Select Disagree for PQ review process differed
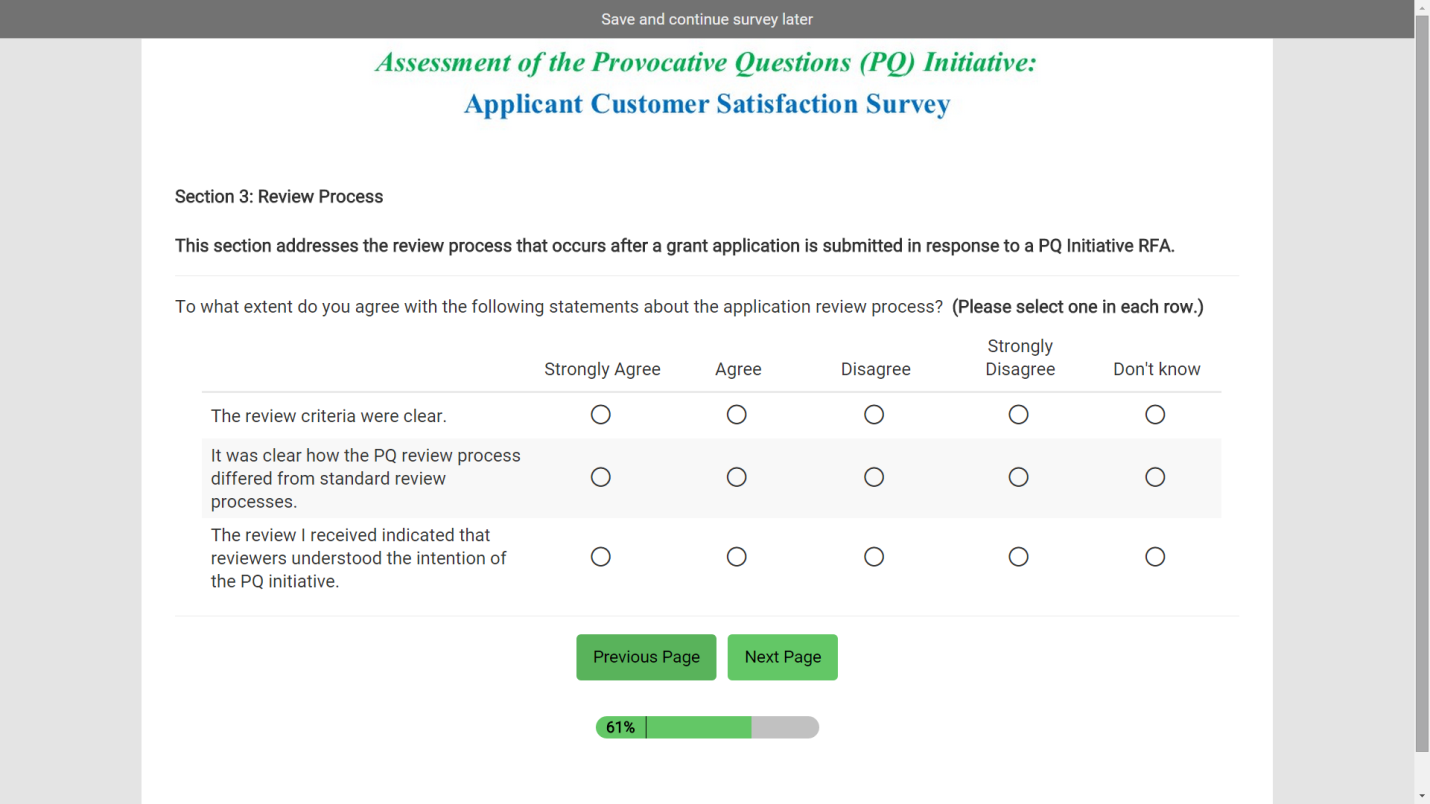1430x804 pixels. [874, 478]
